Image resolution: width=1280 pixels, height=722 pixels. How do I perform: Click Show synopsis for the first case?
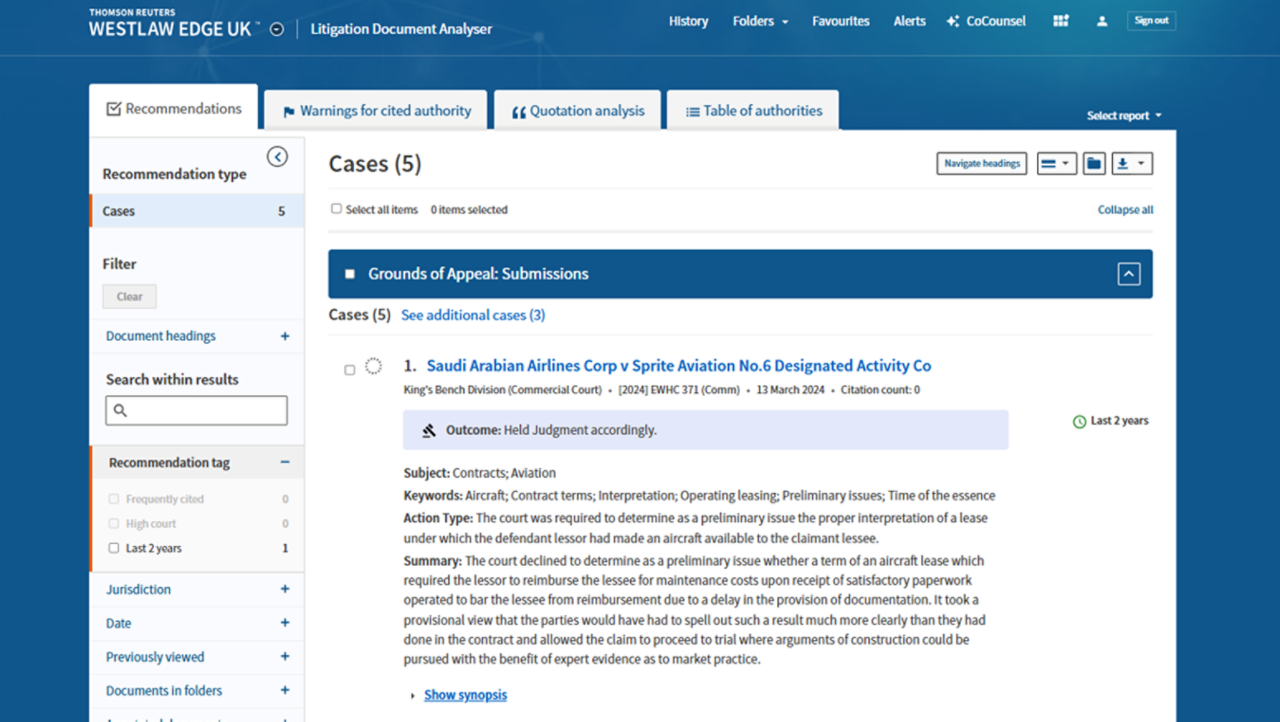pyautogui.click(x=465, y=694)
